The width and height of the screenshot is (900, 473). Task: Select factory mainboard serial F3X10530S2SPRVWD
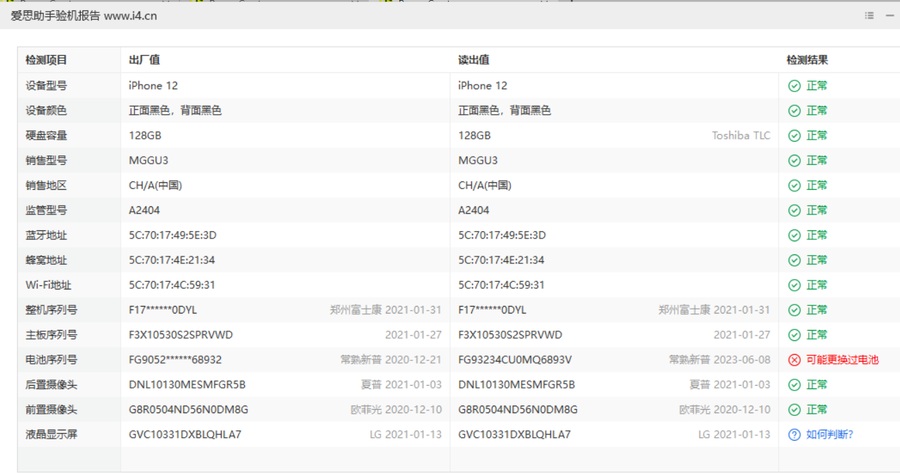[181, 335]
